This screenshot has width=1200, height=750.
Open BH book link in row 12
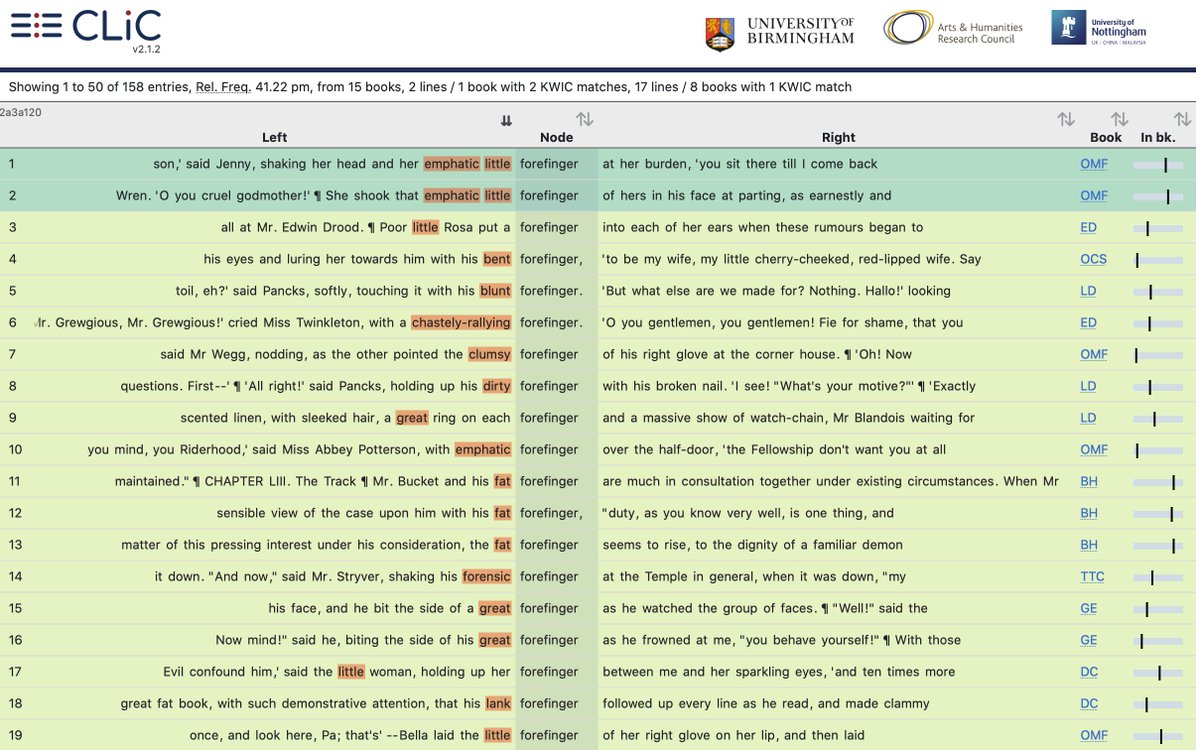pyautogui.click(x=1089, y=513)
